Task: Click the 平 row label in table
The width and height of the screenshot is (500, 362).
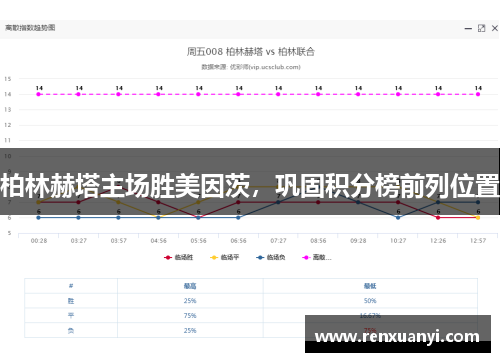Action: click(x=71, y=316)
